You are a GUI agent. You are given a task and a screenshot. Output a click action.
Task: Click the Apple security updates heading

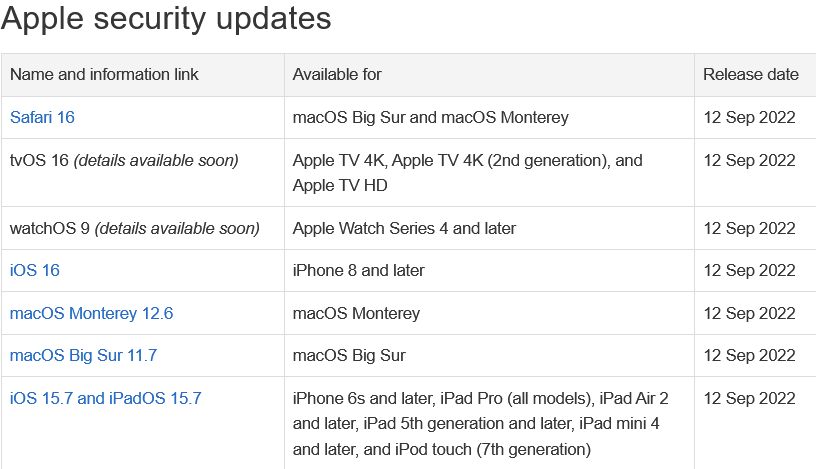[x=166, y=19]
